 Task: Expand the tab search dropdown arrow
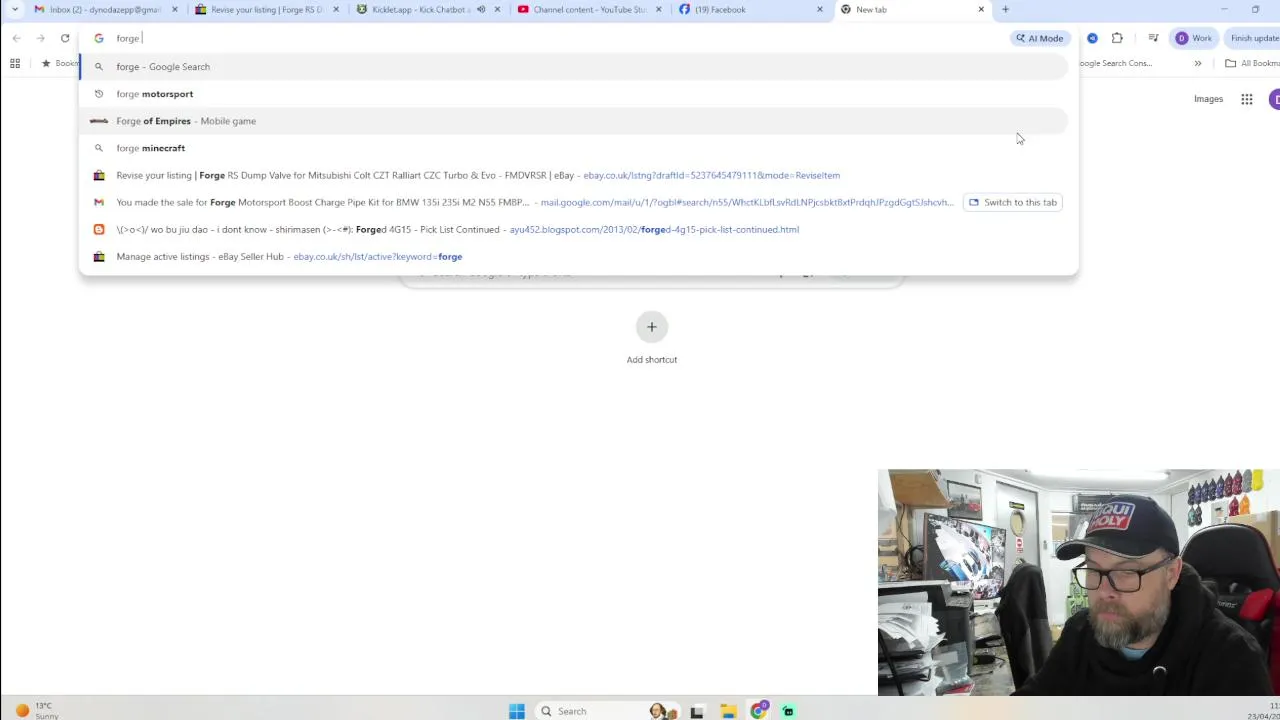click(x=15, y=10)
